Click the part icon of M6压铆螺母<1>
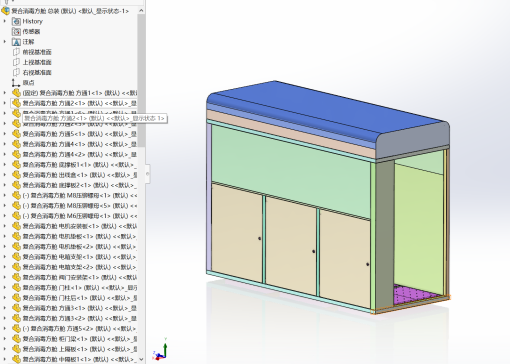 click(x=16, y=216)
